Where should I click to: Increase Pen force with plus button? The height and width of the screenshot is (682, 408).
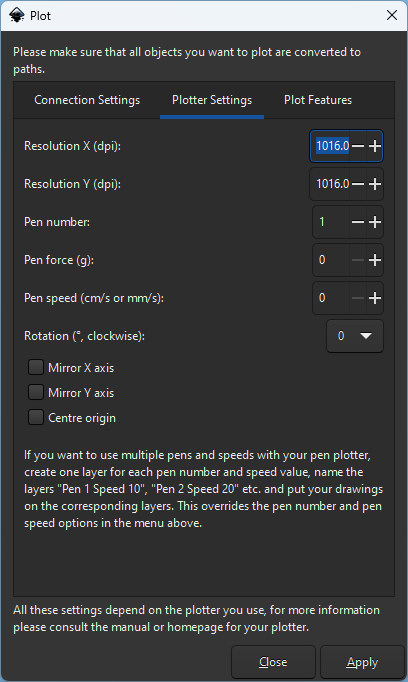point(375,260)
